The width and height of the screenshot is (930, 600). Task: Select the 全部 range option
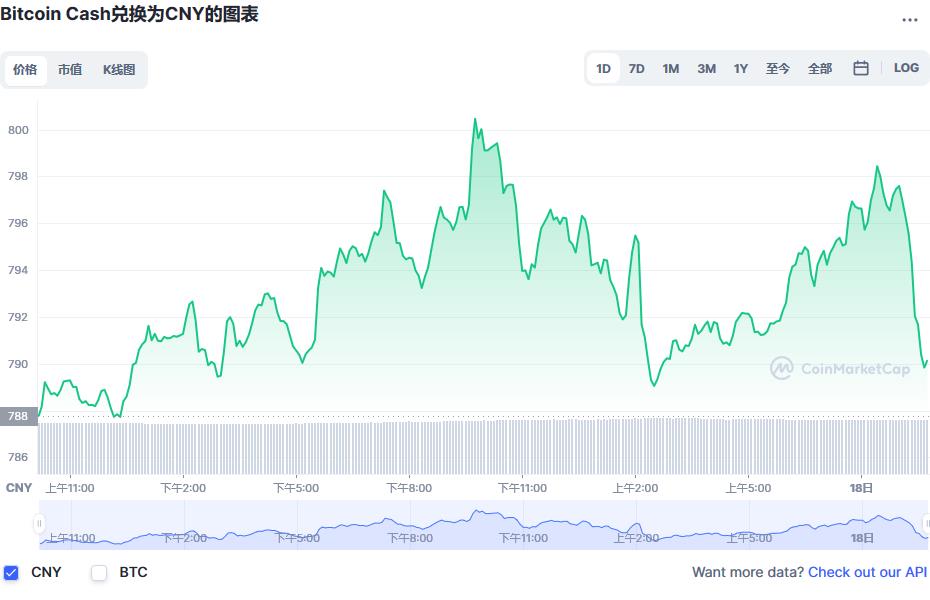[820, 67]
